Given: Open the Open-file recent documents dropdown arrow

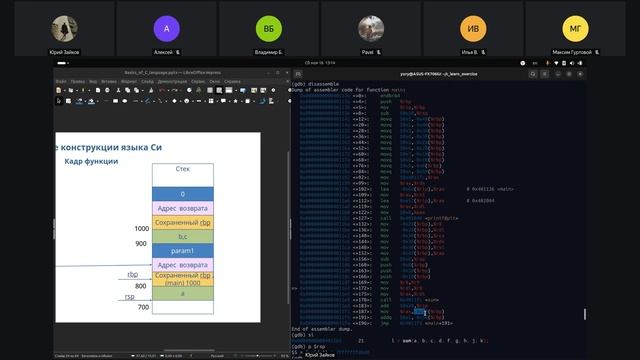Looking at the screenshot, I should [x=77, y=91].
